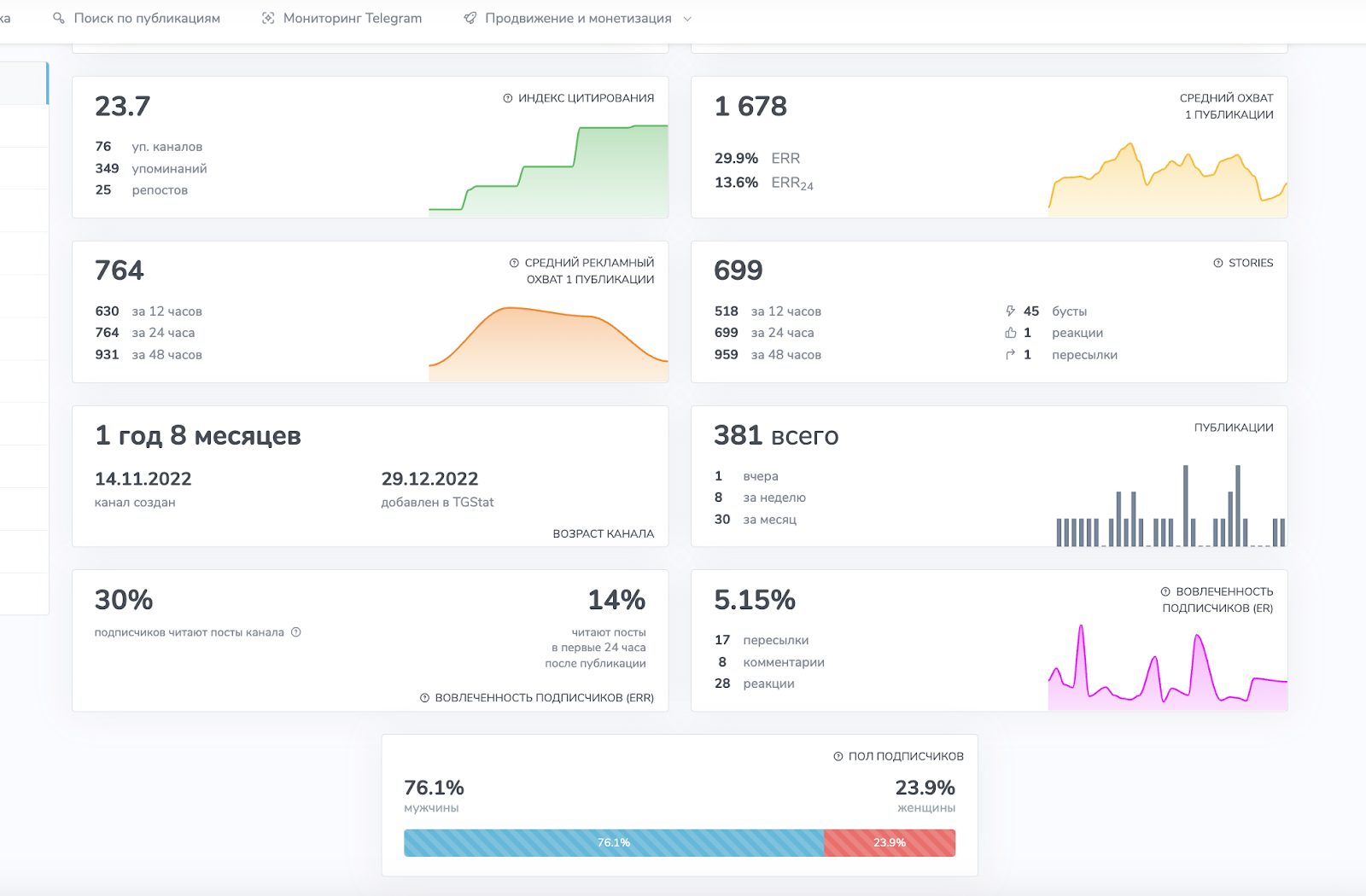Click the magenta engagement ER chart
Viewport: 1366px width, 896px height.
click(1167, 668)
